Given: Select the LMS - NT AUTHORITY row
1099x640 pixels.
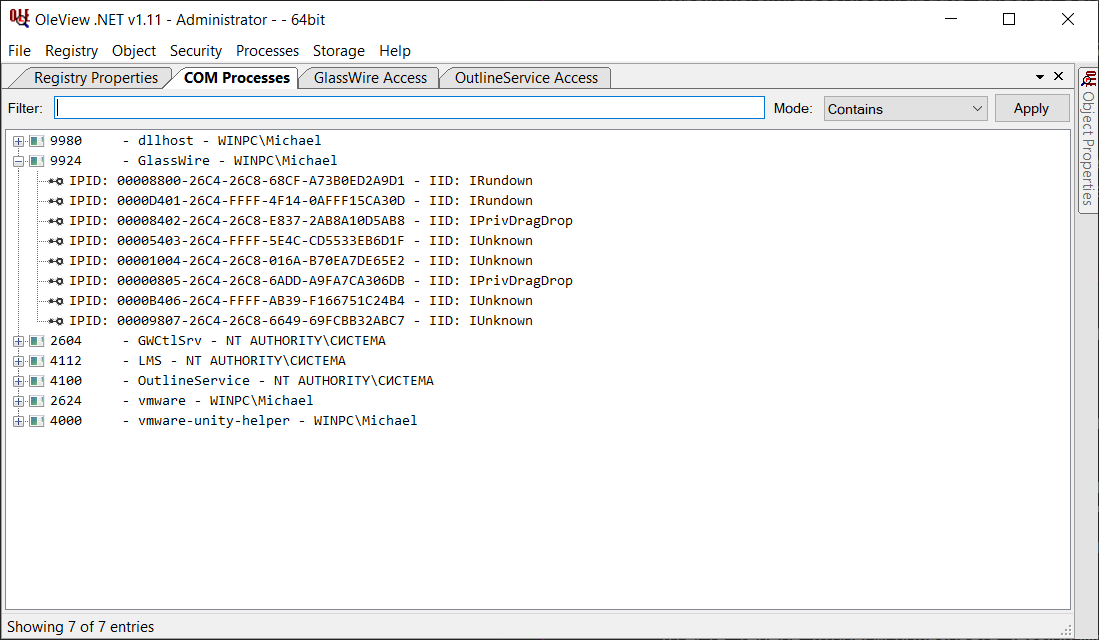Looking at the screenshot, I should [x=198, y=361].
